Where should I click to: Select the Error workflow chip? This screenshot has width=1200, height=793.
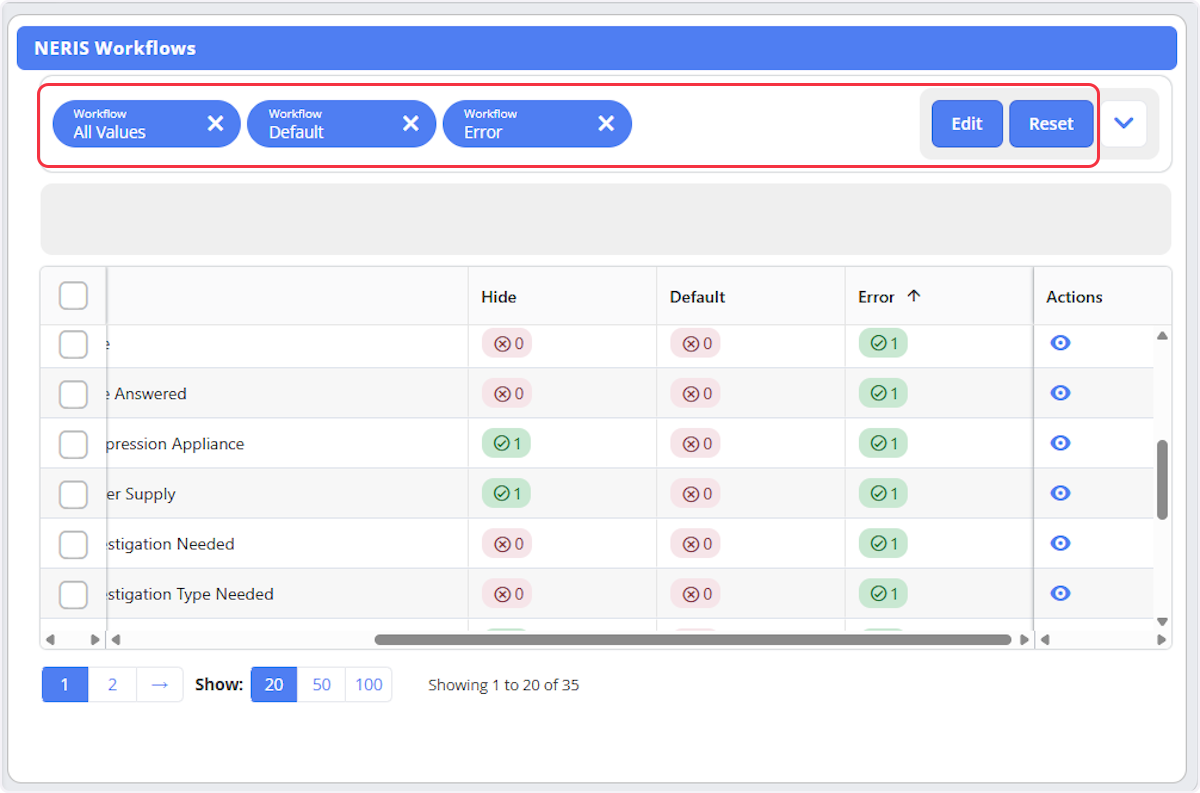[537, 124]
